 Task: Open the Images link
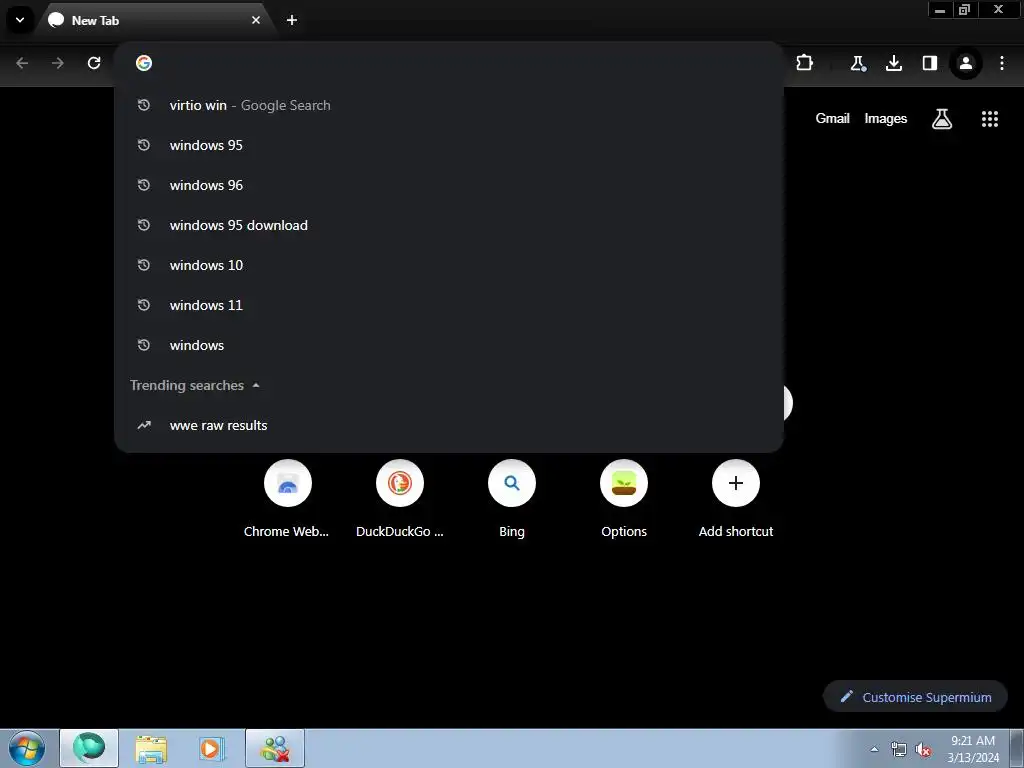pyautogui.click(x=886, y=118)
